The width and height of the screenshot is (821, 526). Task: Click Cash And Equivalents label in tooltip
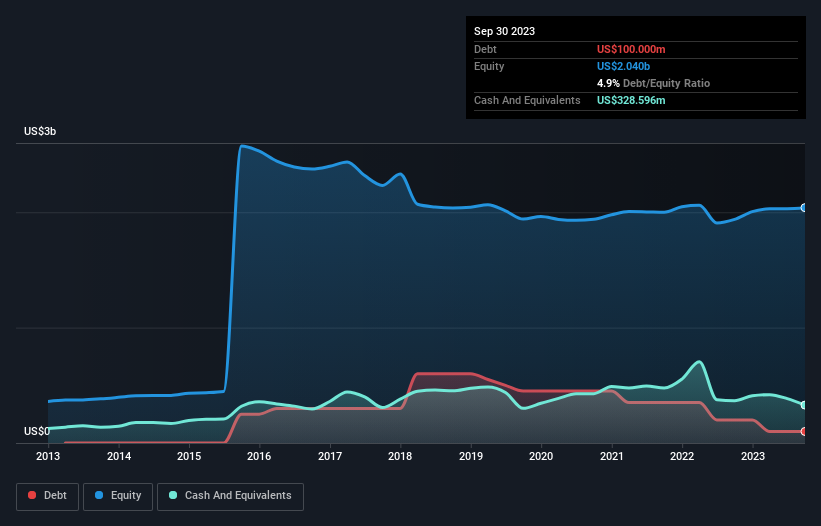coord(527,100)
